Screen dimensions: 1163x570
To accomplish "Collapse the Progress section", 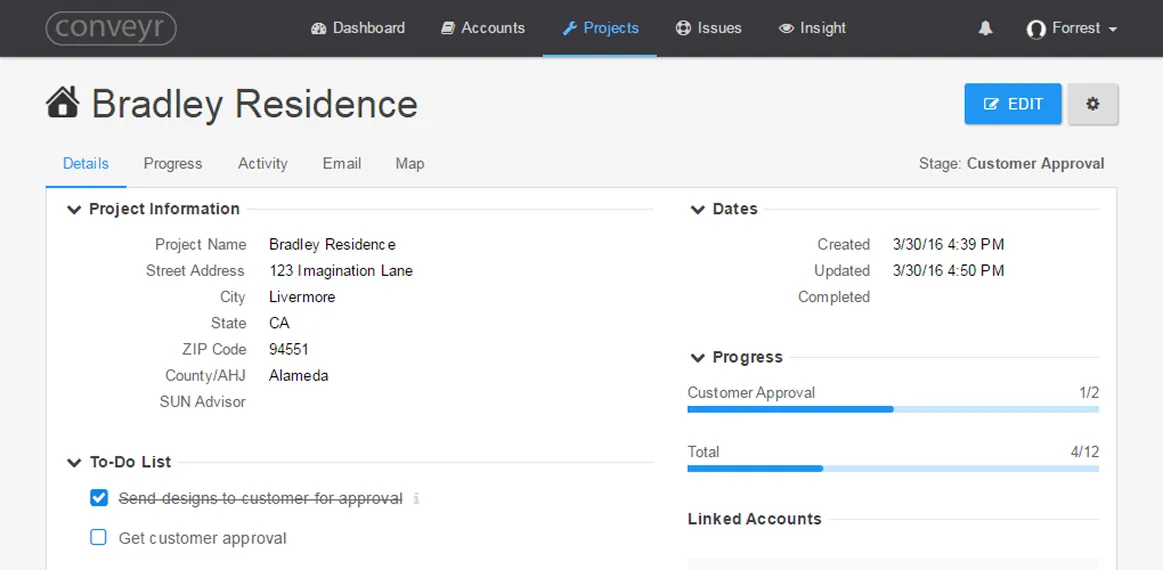I will coord(697,358).
